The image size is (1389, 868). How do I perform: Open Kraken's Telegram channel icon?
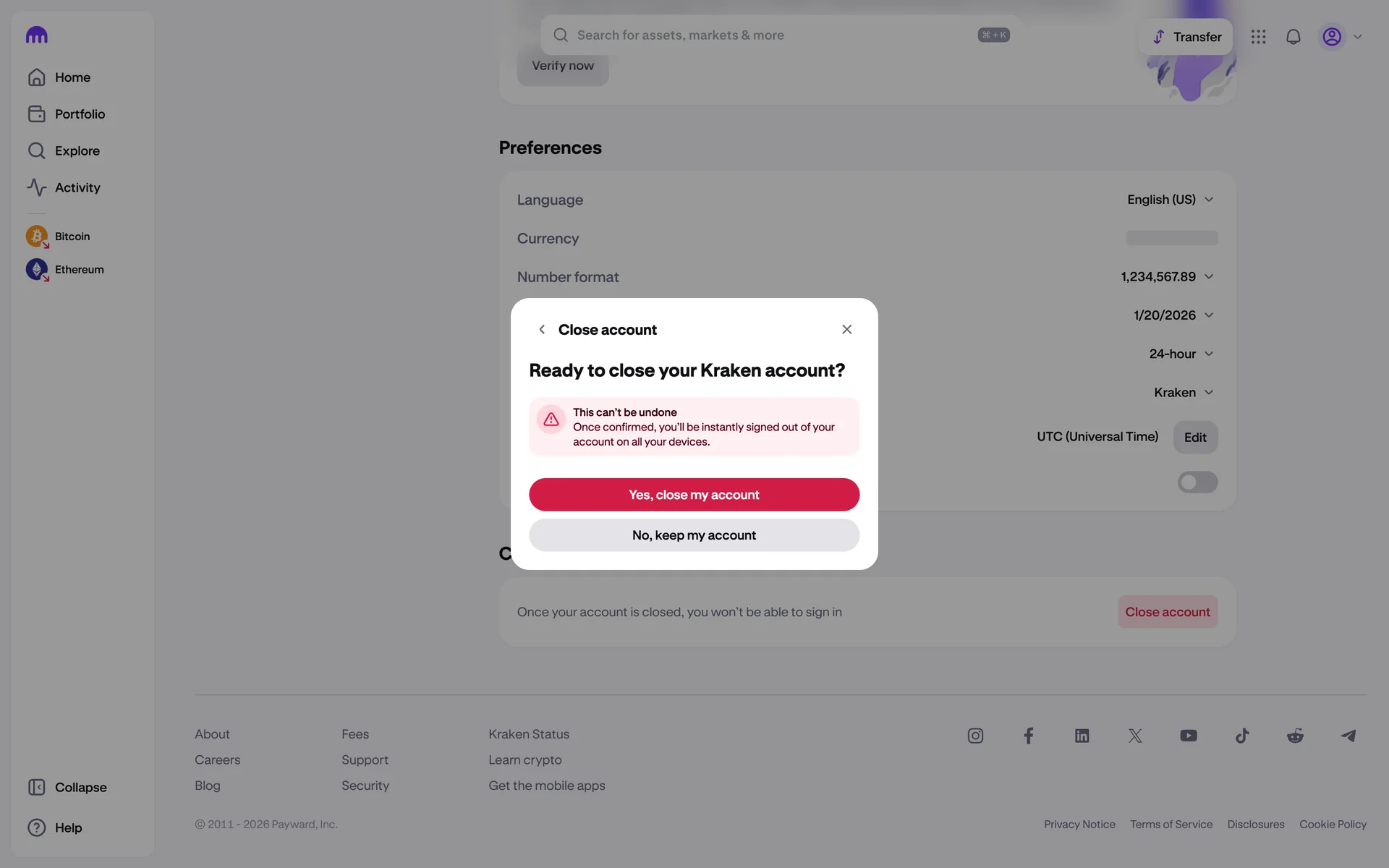1348,736
